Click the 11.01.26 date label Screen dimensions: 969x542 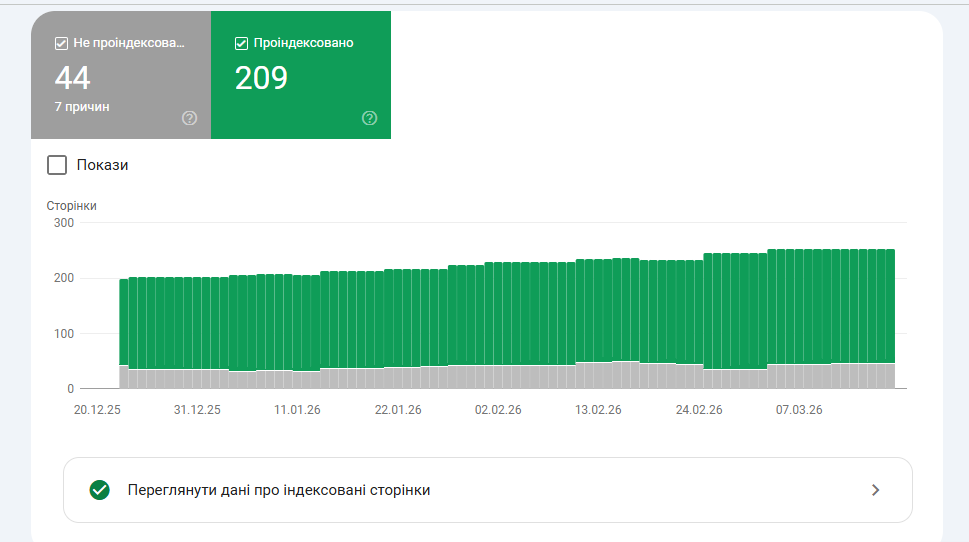[x=297, y=410]
